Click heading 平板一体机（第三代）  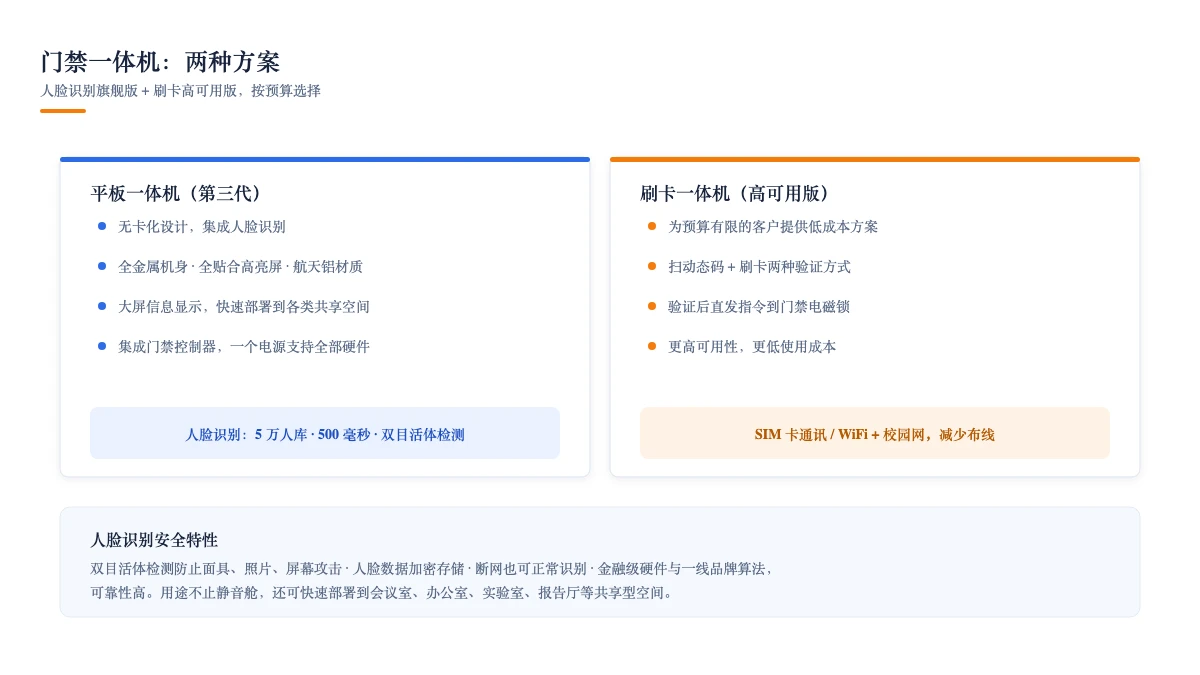tap(180, 194)
